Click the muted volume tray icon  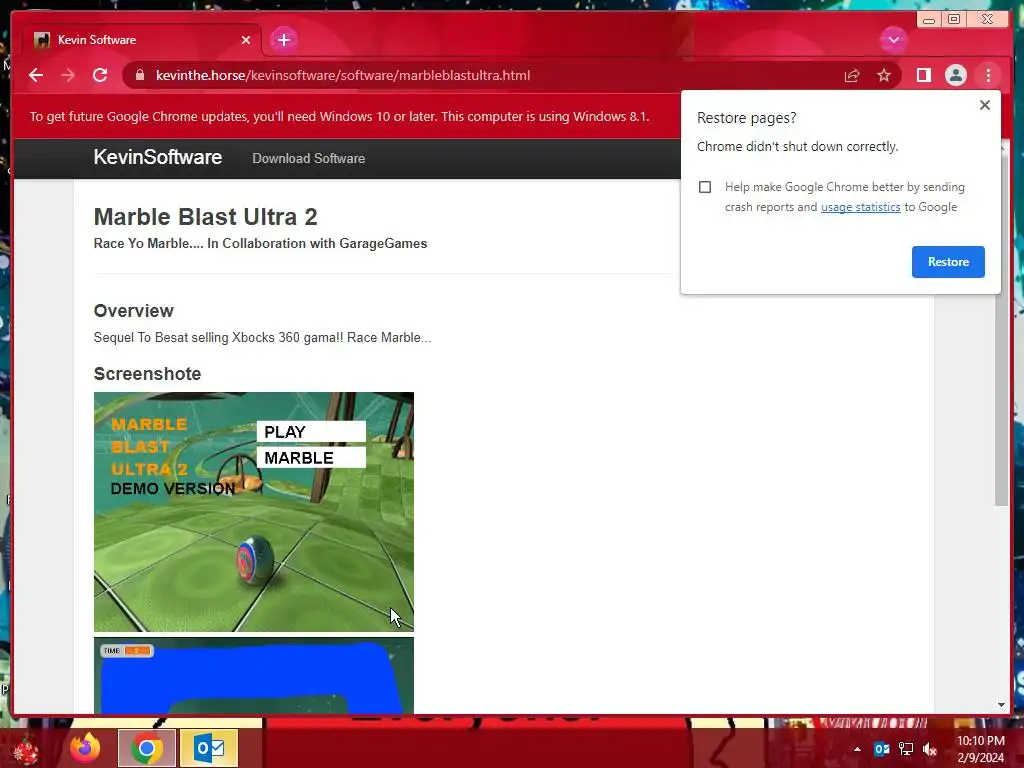930,749
